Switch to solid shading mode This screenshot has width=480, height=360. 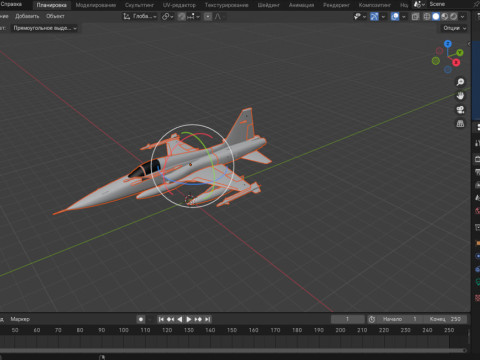(x=436, y=16)
